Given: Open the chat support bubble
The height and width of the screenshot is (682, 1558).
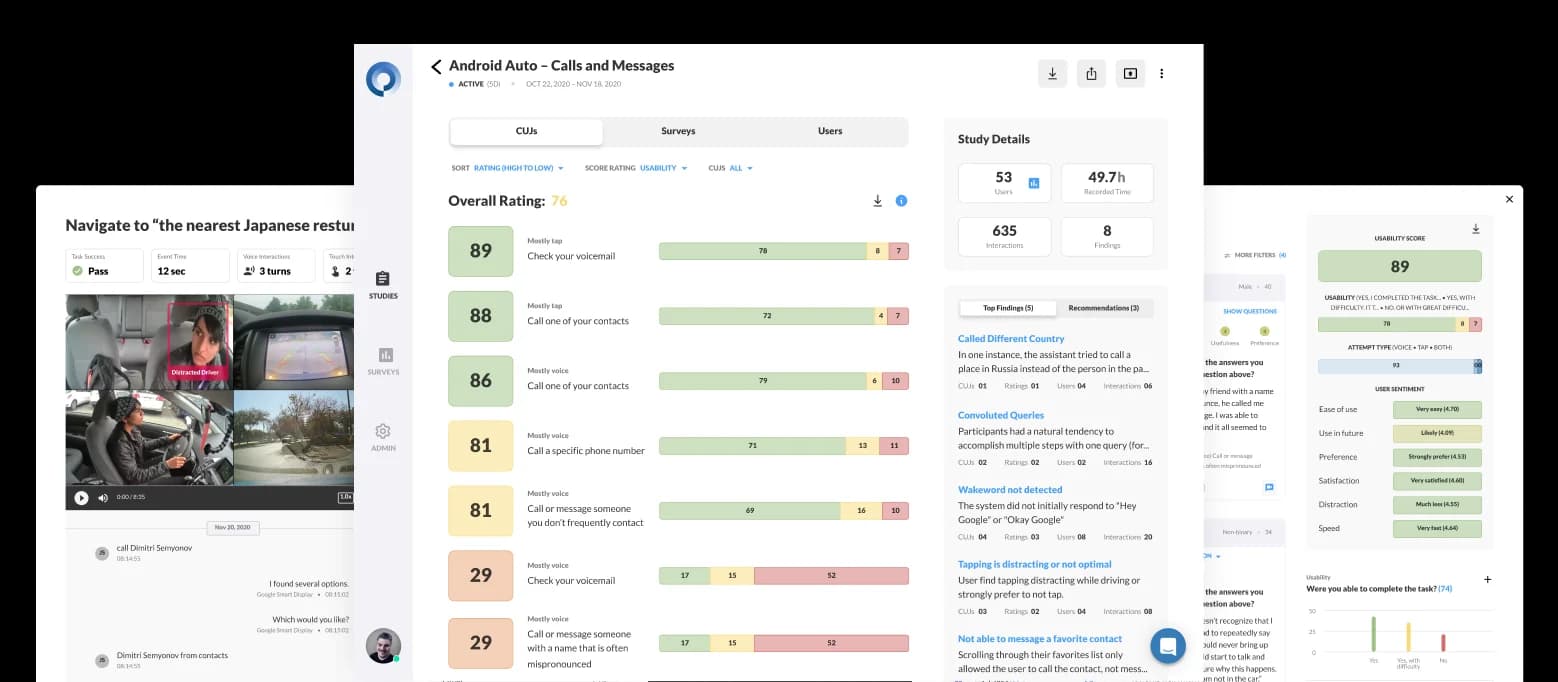Looking at the screenshot, I should coord(1167,646).
